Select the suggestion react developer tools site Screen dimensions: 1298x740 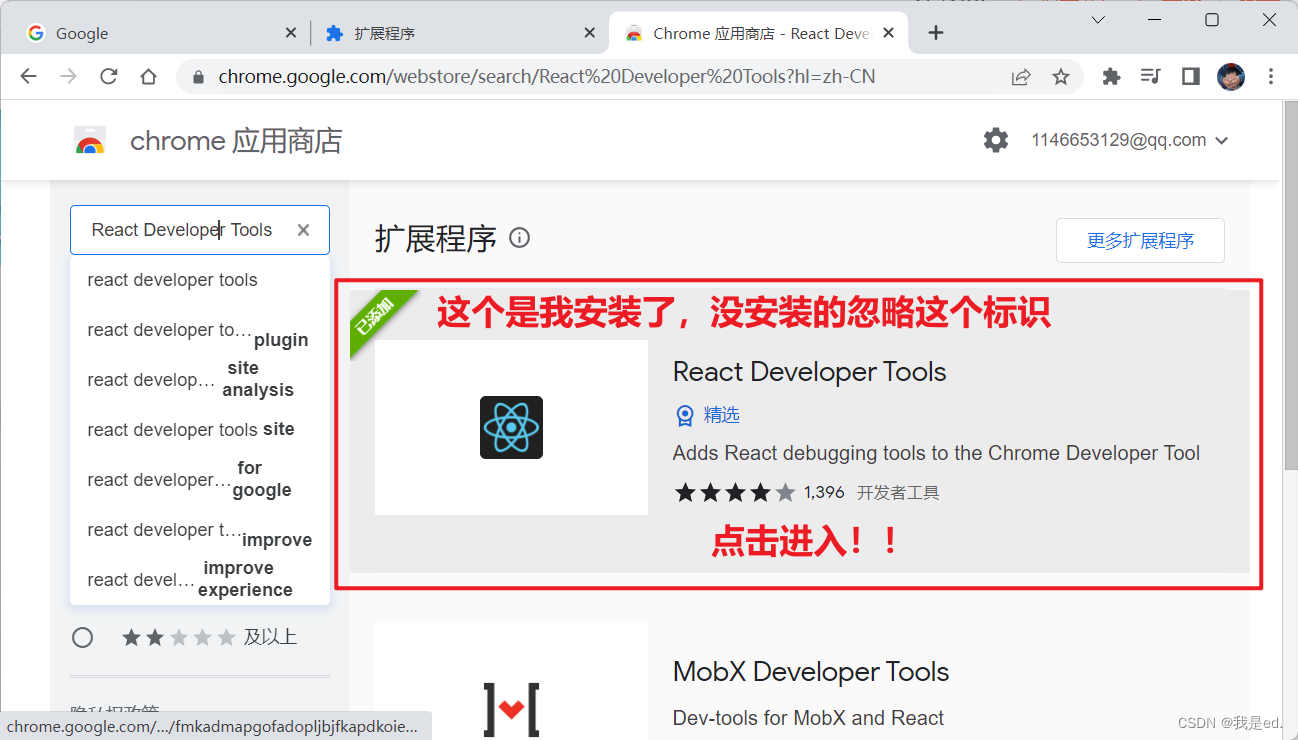[x=190, y=429]
